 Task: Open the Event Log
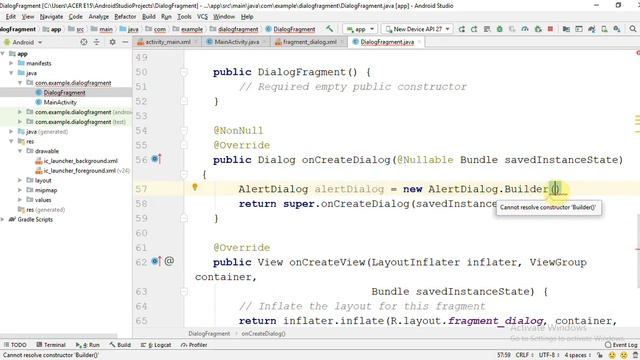point(620,345)
